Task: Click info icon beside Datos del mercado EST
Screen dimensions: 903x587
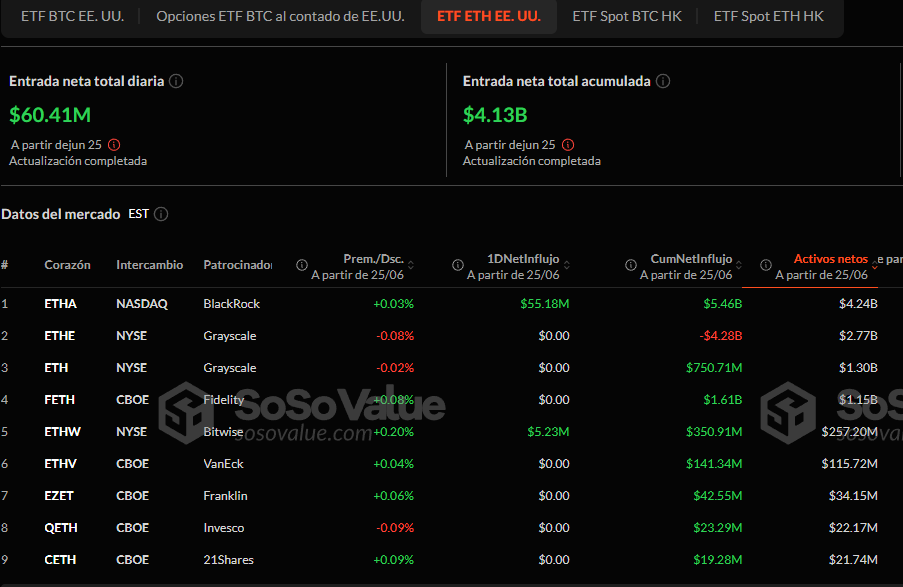Action: [x=161, y=214]
